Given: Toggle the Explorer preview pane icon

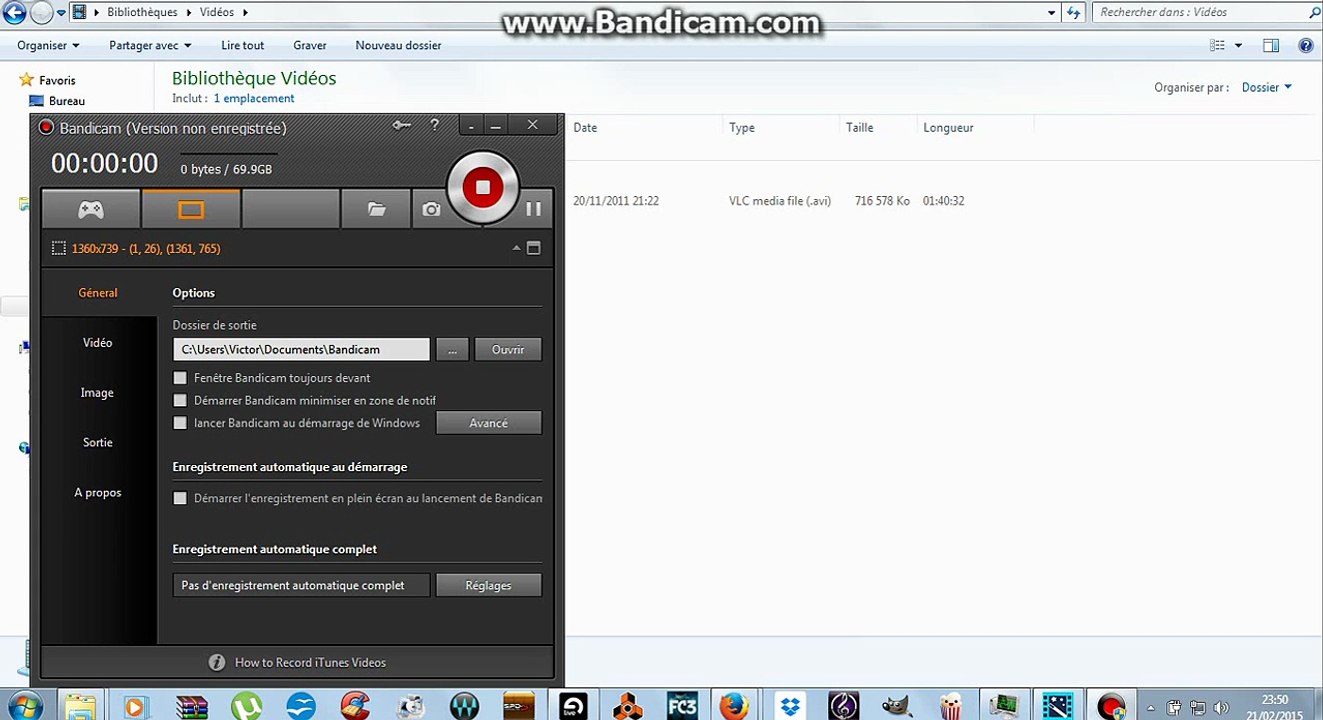Looking at the screenshot, I should 1271,45.
